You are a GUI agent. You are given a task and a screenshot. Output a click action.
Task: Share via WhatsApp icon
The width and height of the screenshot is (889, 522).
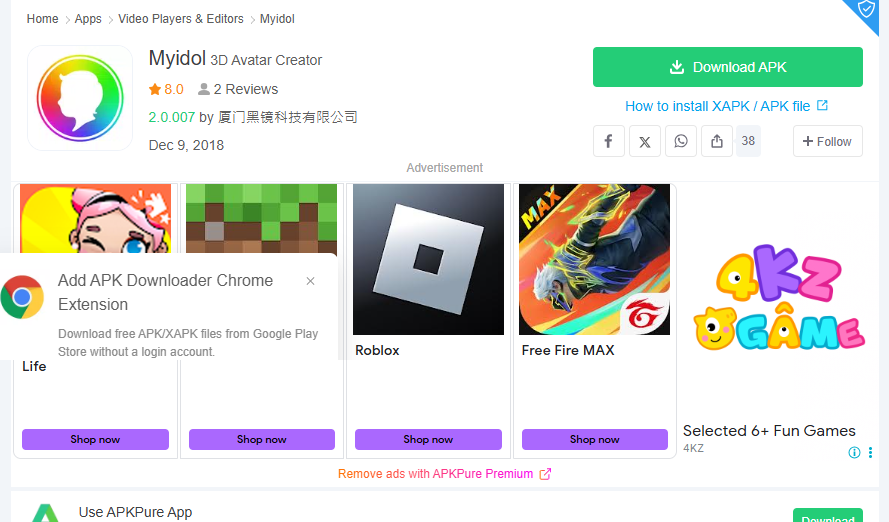681,141
